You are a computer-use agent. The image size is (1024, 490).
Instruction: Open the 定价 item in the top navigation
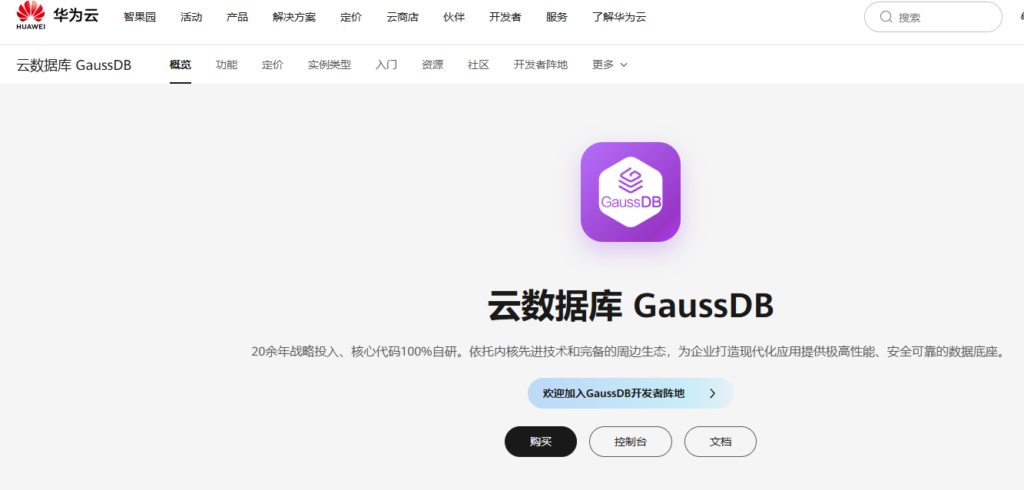point(351,17)
